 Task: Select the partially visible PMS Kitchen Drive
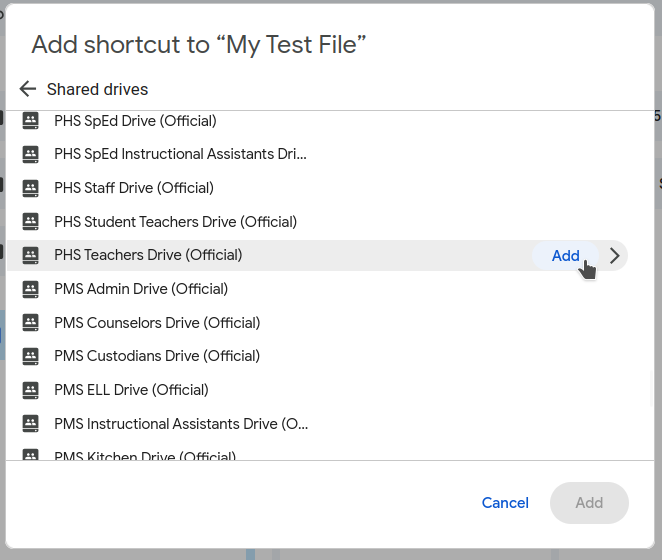pos(145,455)
